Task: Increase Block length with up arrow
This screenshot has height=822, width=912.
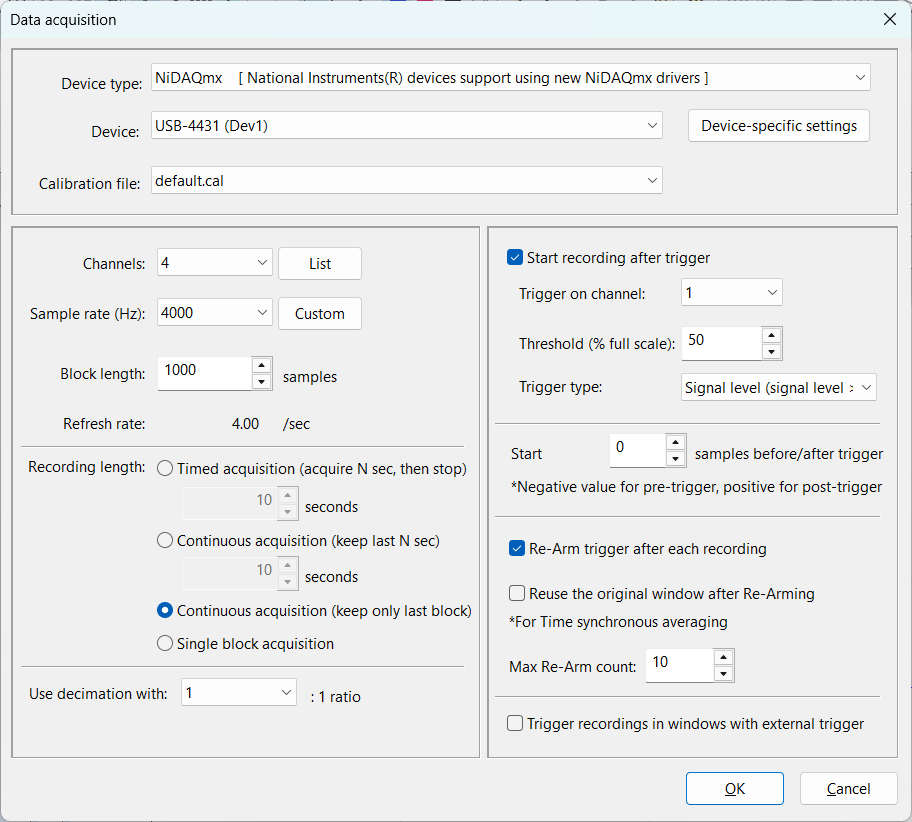Action: (261, 366)
